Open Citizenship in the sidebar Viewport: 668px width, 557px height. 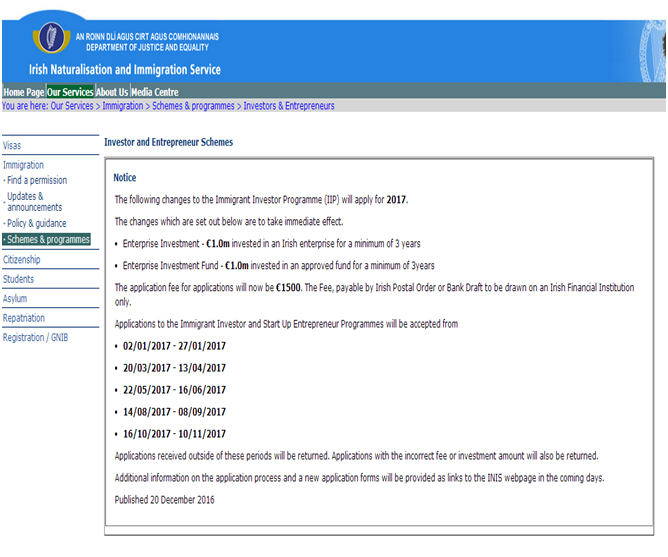pos(22,260)
